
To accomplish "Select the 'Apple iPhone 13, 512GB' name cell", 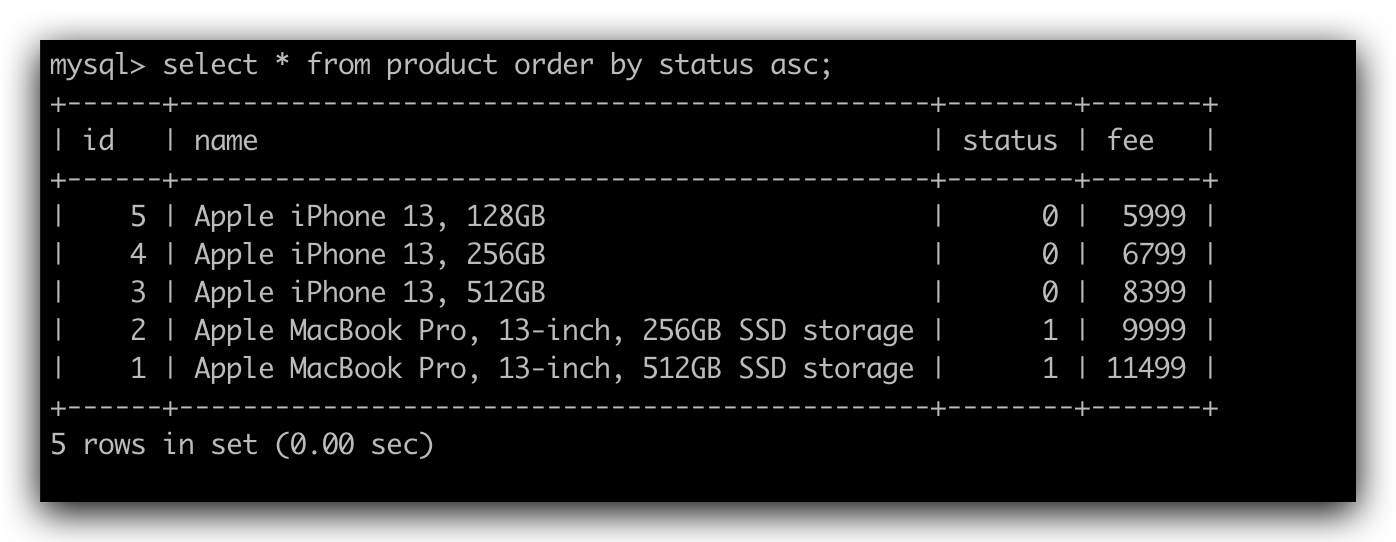I will click(369, 293).
